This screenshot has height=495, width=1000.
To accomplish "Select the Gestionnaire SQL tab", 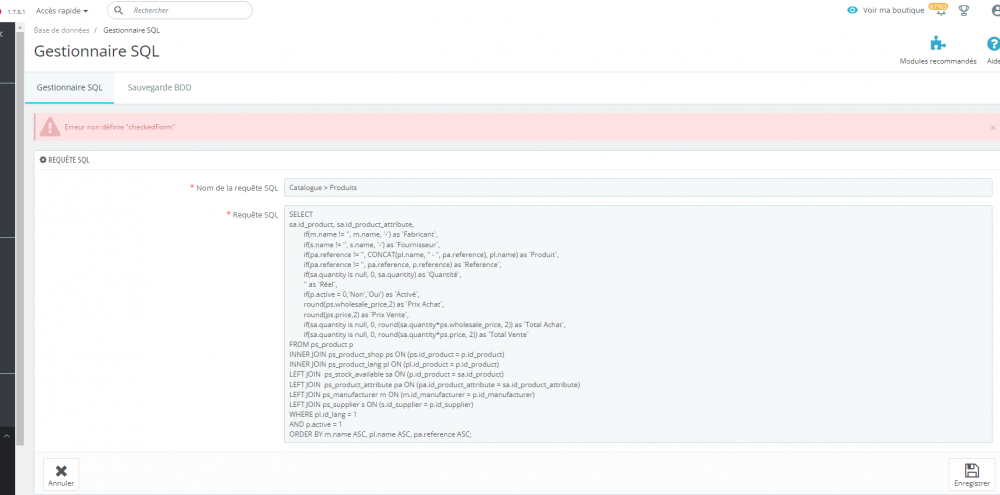I will [x=70, y=87].
